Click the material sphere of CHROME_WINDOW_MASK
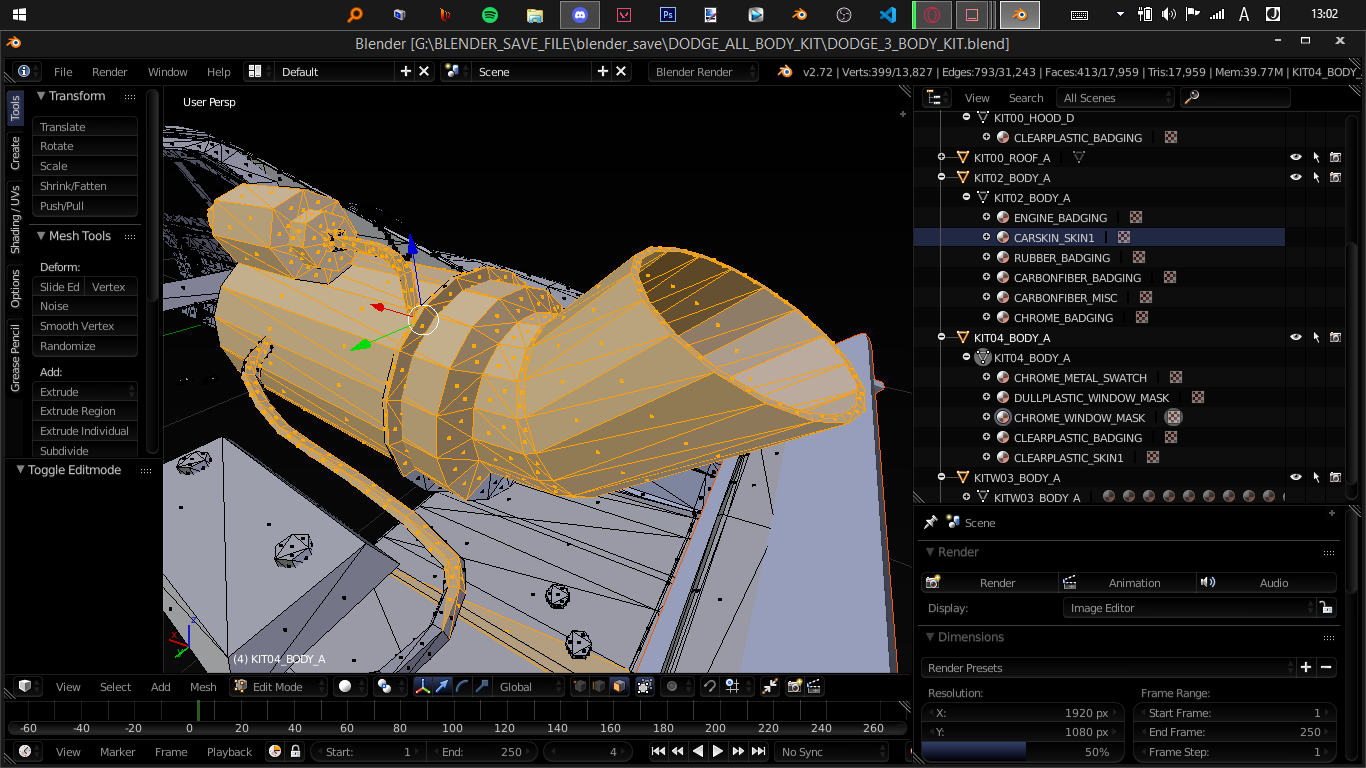 point(1003,417)
